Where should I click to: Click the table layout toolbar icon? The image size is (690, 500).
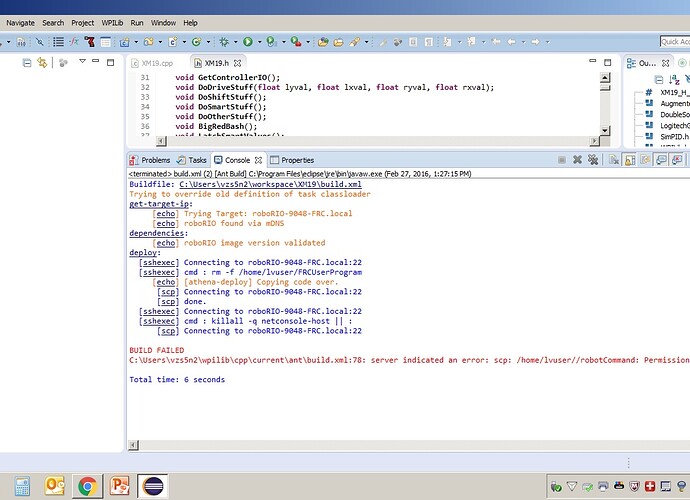(106, 42)
